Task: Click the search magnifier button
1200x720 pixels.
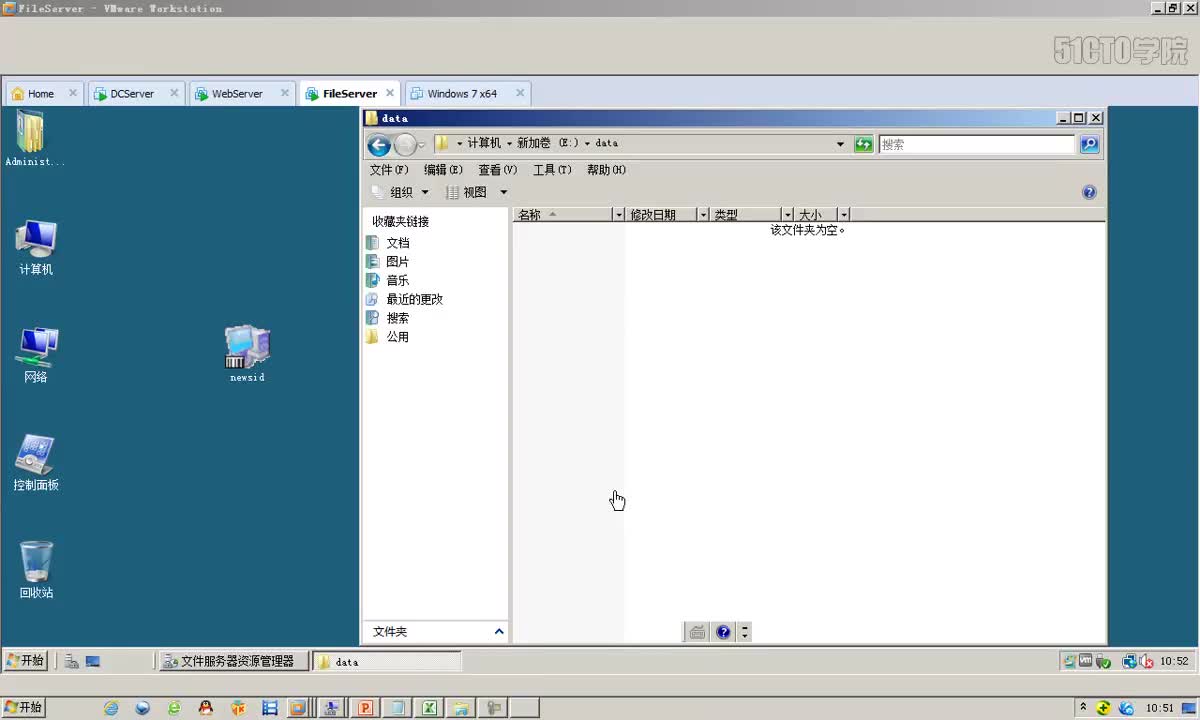Action: click(x=1089, y=144)
